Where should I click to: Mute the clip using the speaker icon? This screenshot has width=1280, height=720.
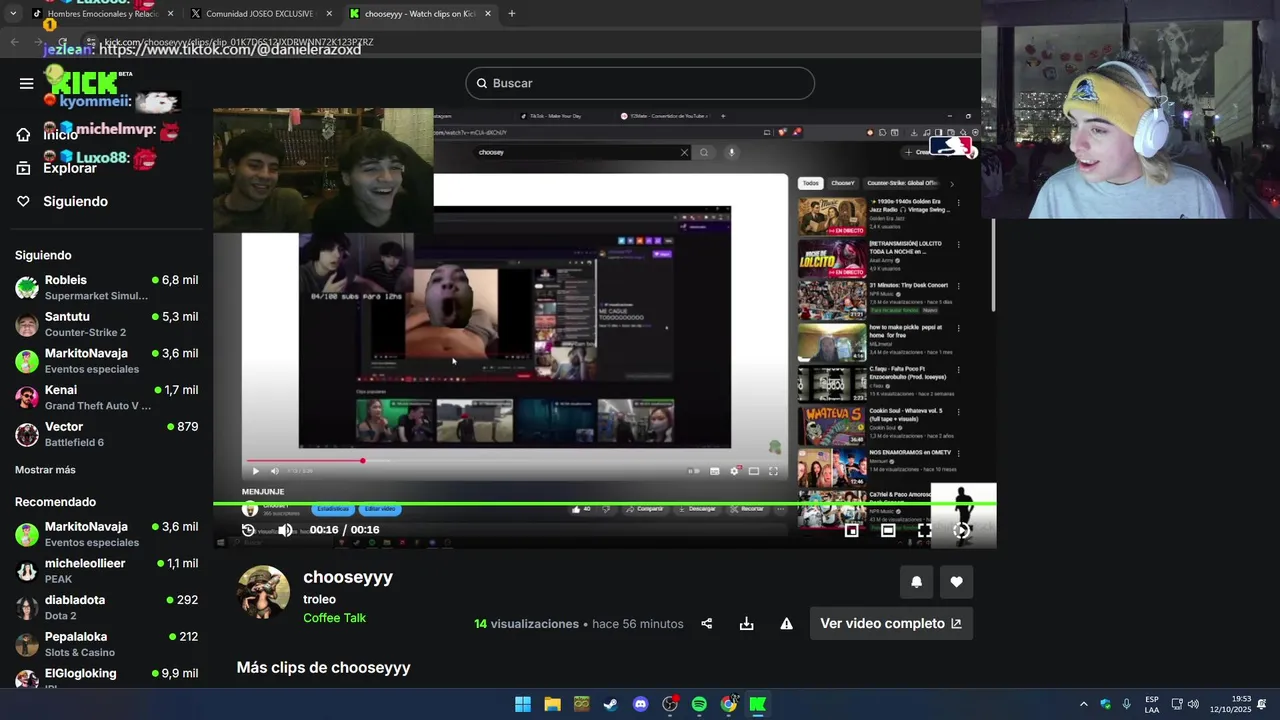tap(285, 530)
